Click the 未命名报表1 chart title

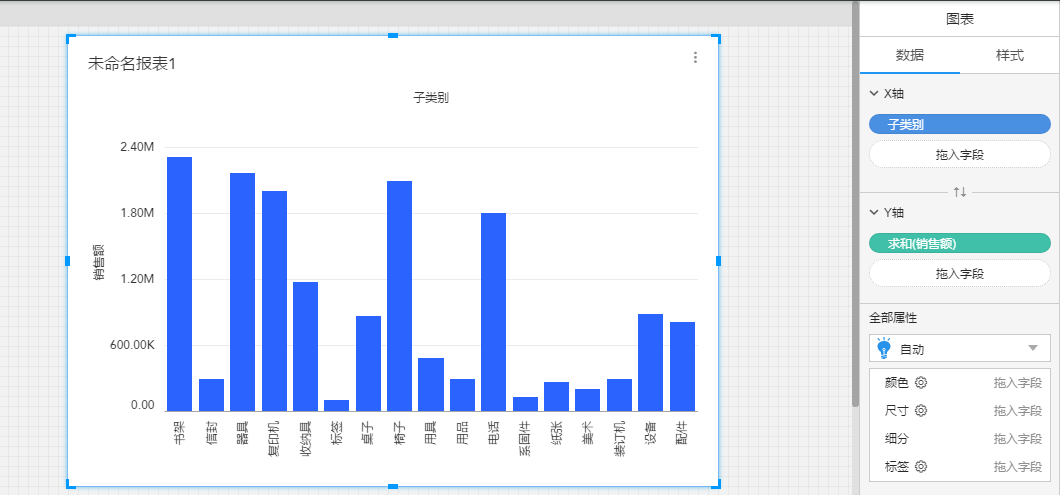132,64
